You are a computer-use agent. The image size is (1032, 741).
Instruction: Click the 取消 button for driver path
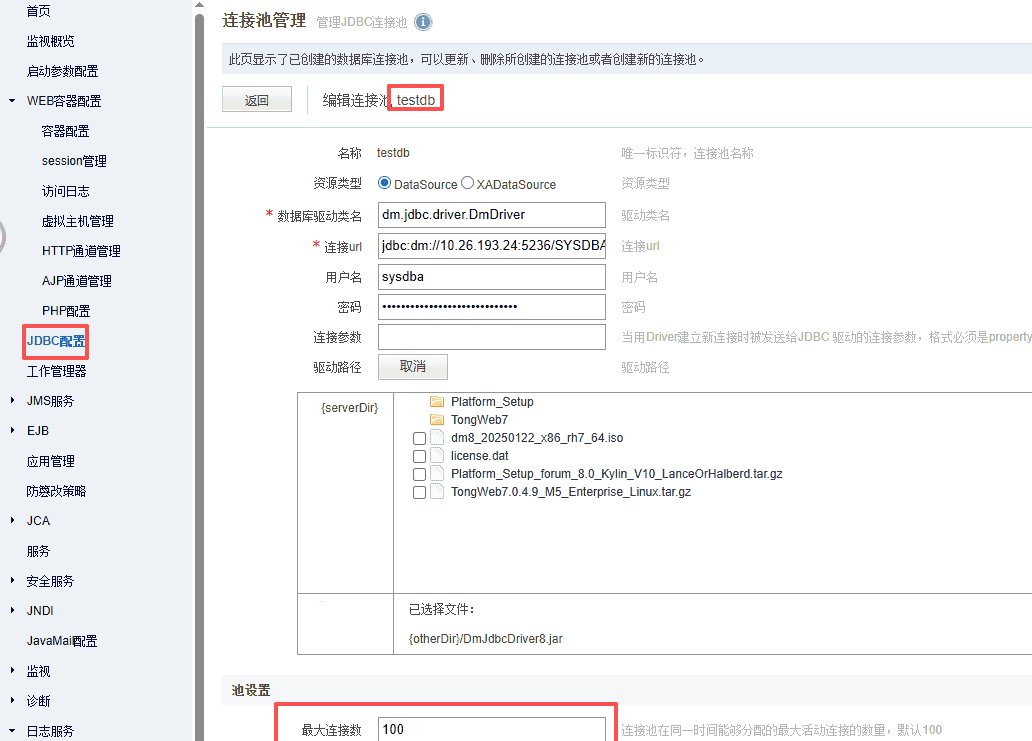[x=412, y=367]
